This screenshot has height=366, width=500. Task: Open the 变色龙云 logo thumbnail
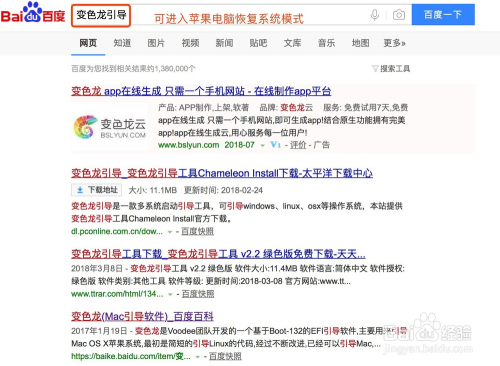point(110,127)
